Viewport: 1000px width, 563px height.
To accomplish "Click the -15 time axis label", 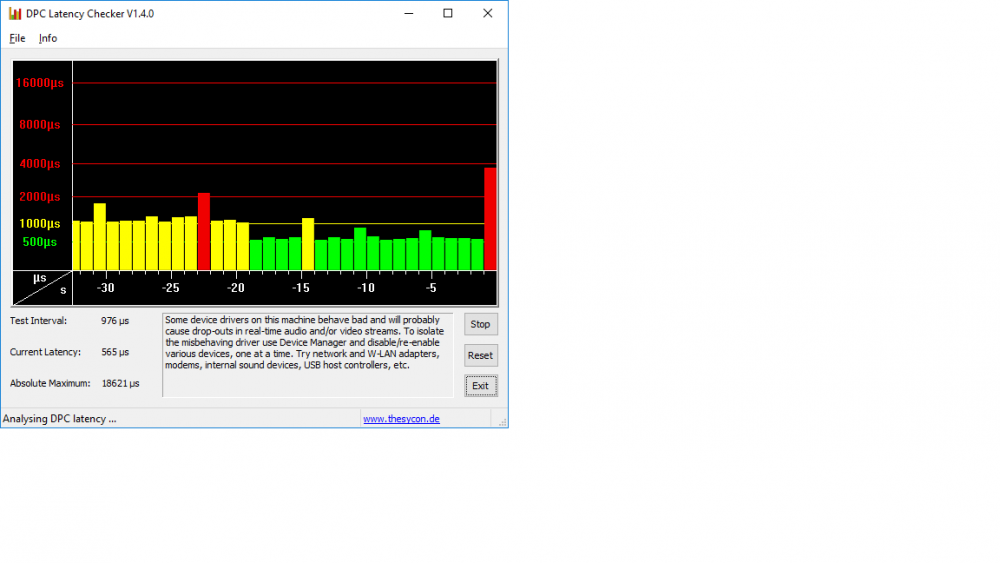I will point(300,288).
